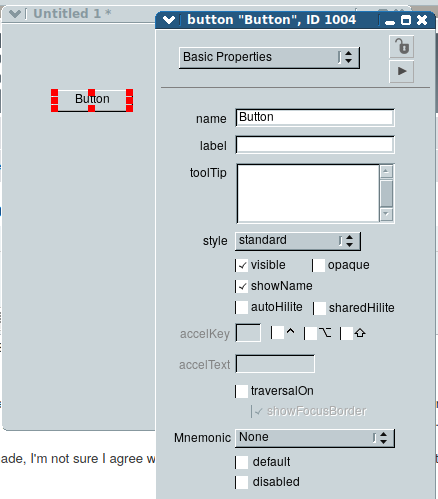Open the inspector window chevron menu icon

coord(169,20)
